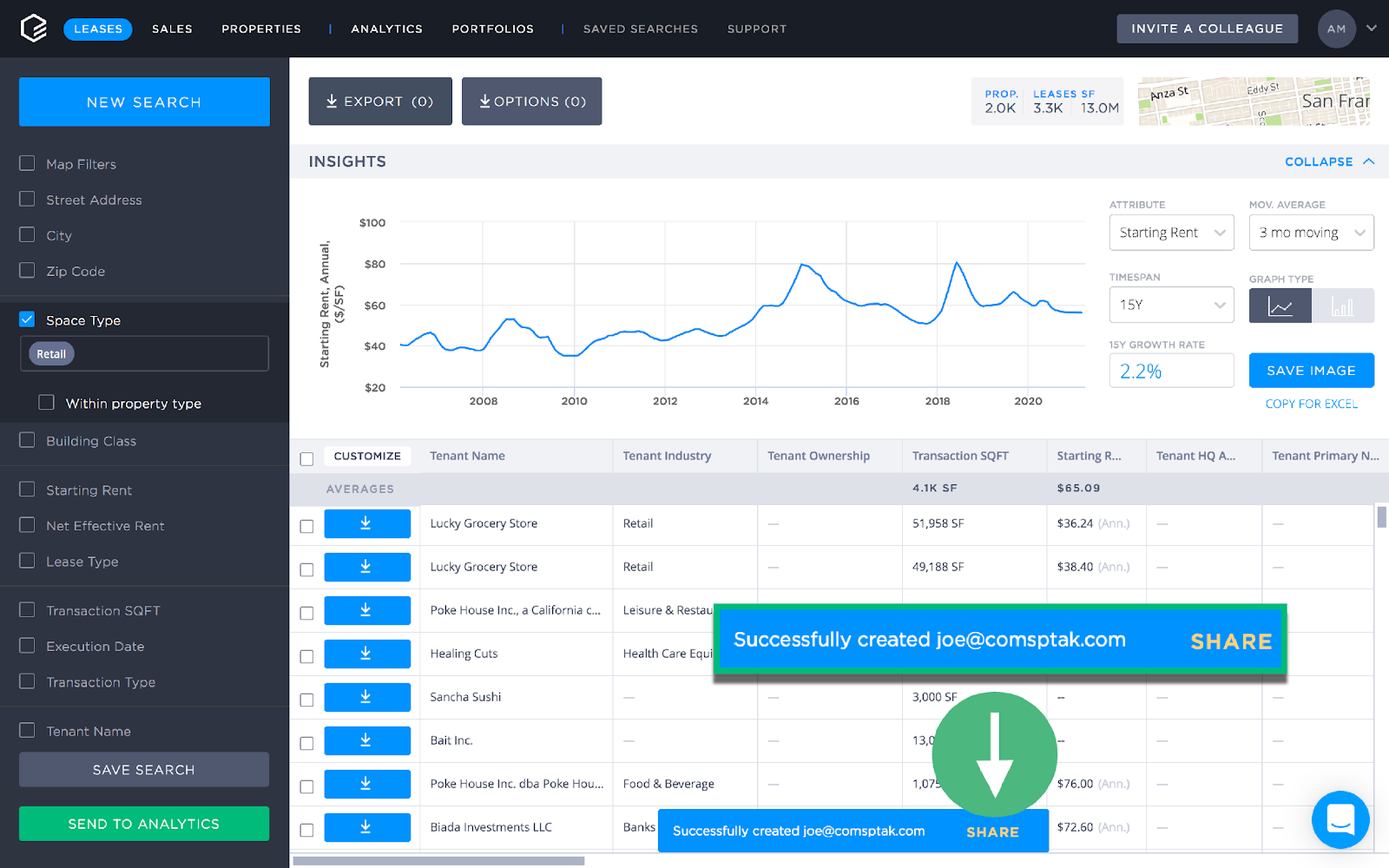Download the Lucky Grocery Store comp
The image size is (1389, 868).
pyautogui.click(x=367, y=523)
